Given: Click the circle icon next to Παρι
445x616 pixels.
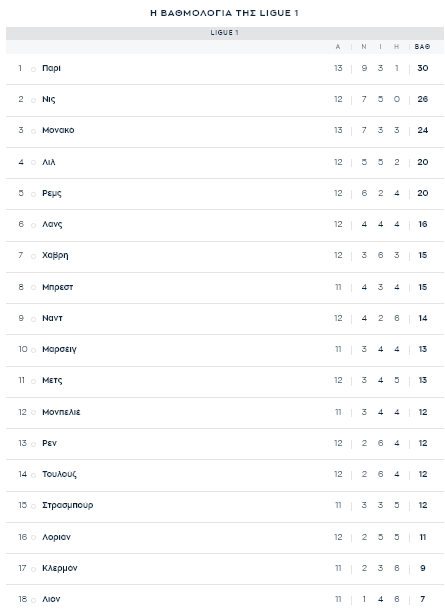Looking at the screenshot, I should [x=33, y=69].
